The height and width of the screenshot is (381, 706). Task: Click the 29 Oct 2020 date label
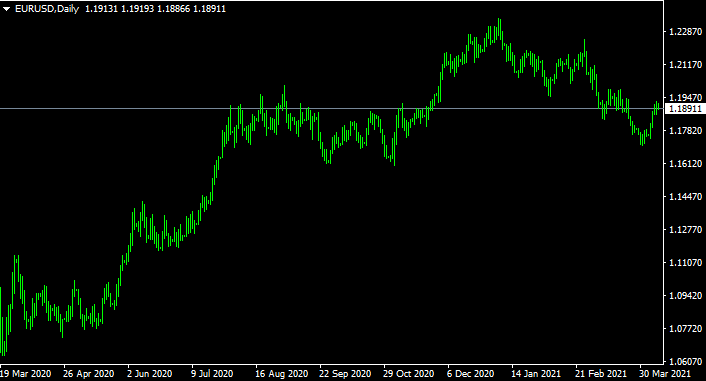coord(408,374)
